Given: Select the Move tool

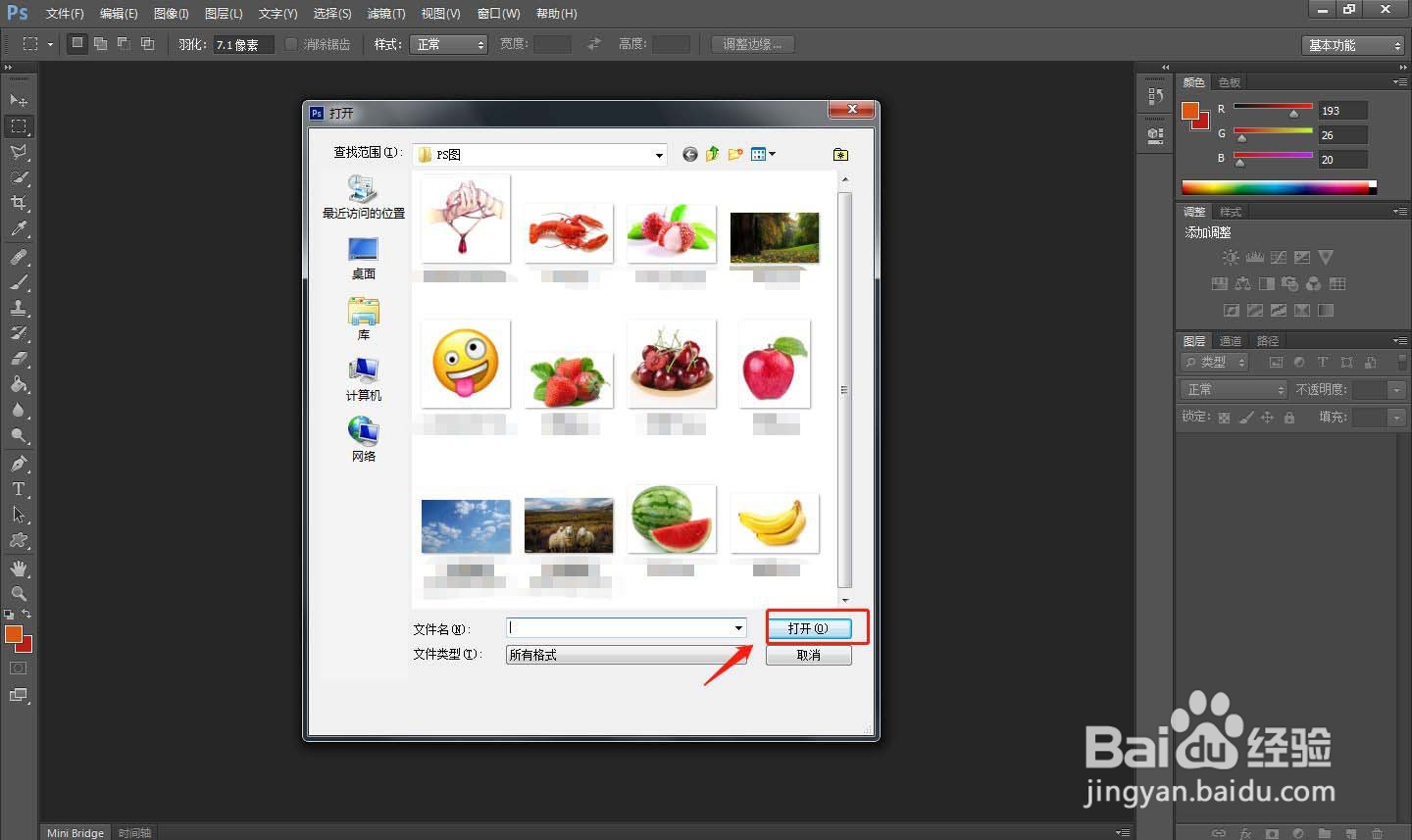Looking at the screenshot, I should 19,100.
